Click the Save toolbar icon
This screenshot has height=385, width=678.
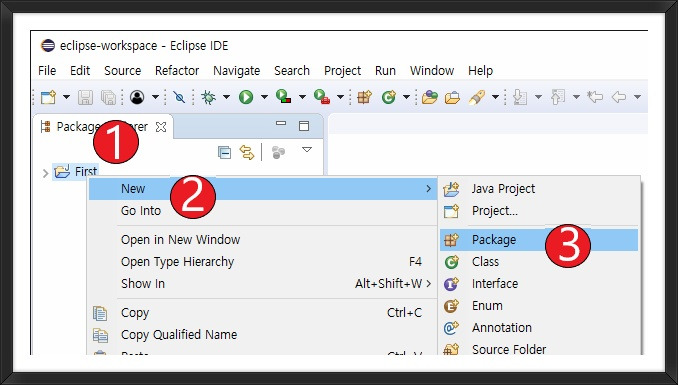[85, 97]
